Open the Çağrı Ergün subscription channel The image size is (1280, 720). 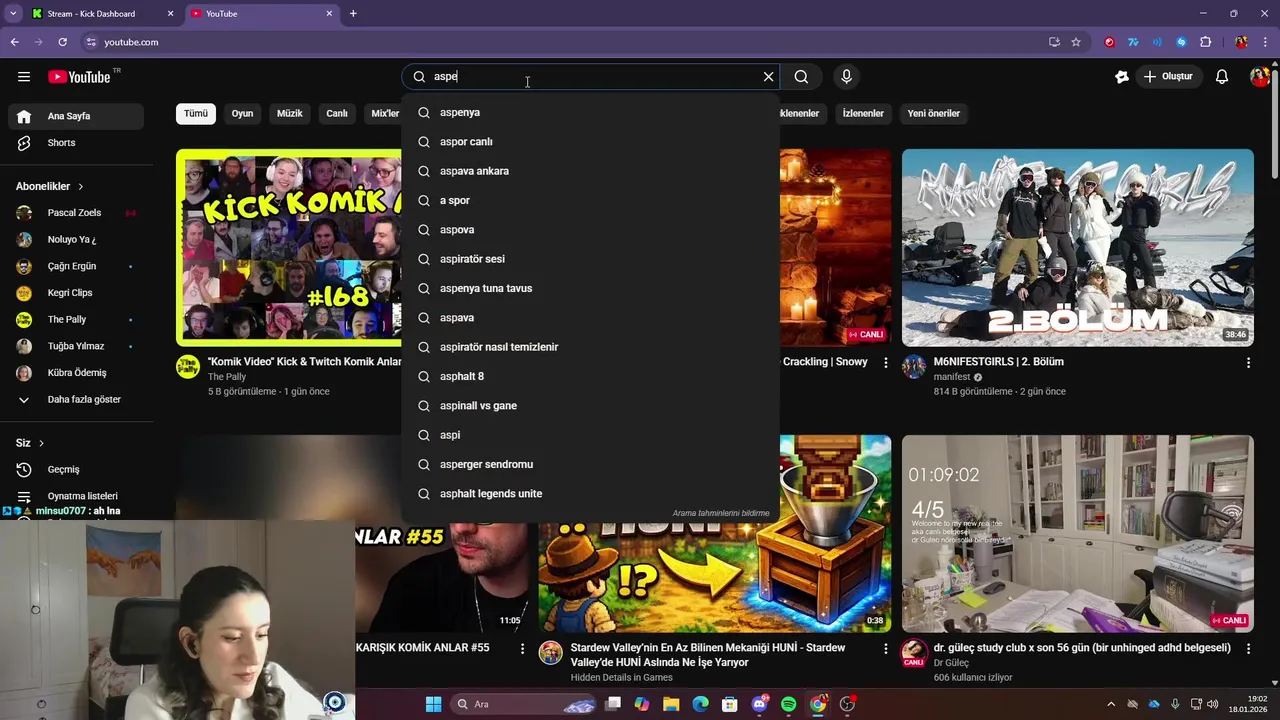(76, 267)
